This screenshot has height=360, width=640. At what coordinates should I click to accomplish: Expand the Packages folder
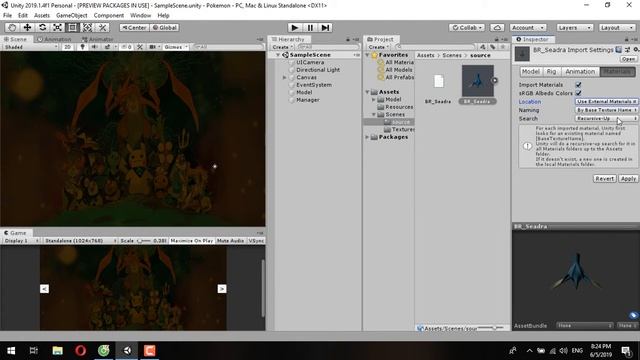(x=367, y=137)
